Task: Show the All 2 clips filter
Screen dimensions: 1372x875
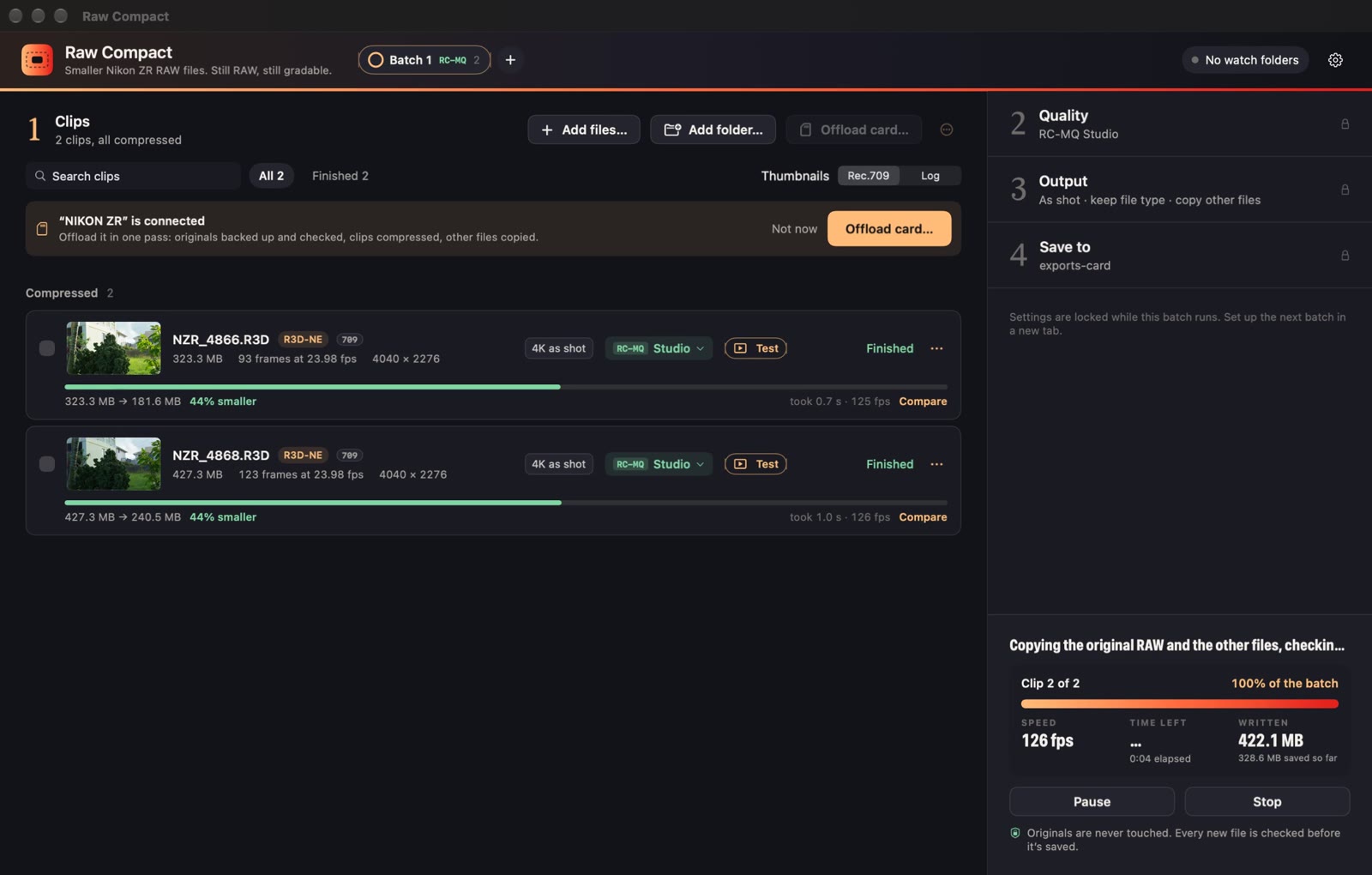Action: point(271,176)
